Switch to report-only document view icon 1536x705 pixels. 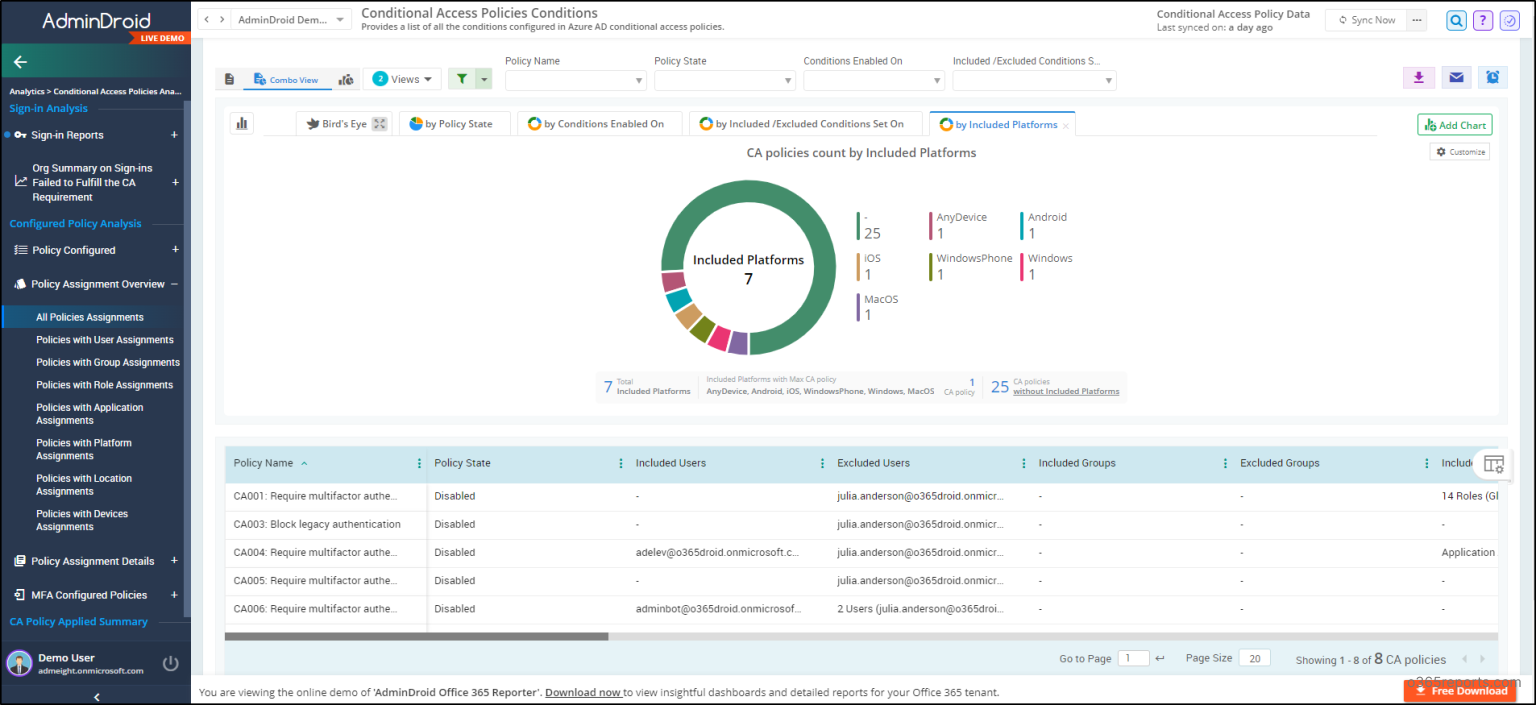coord(229,79)
